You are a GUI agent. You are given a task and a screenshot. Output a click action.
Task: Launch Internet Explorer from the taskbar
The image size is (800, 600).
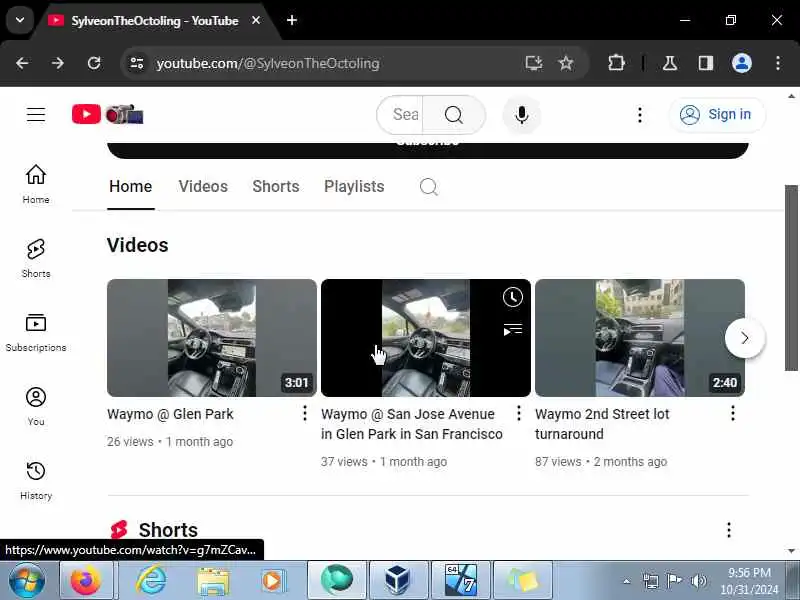151,581
